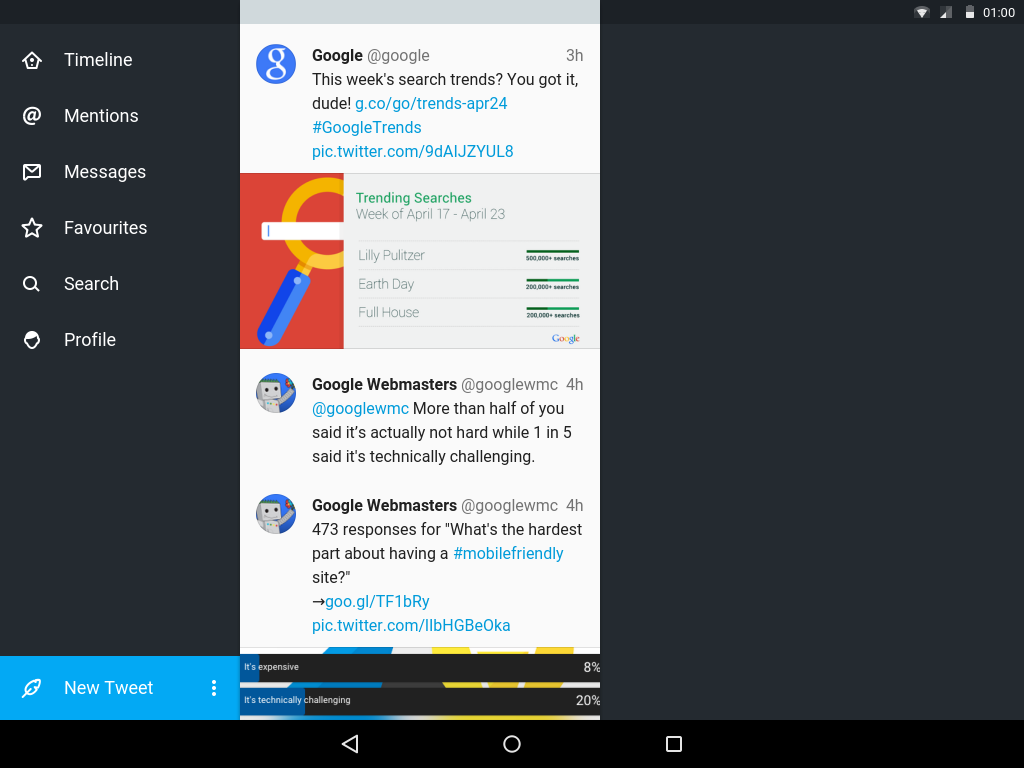1024x768 pixels.
Task: Open the three-dot overflow menu
Action: 213,688
